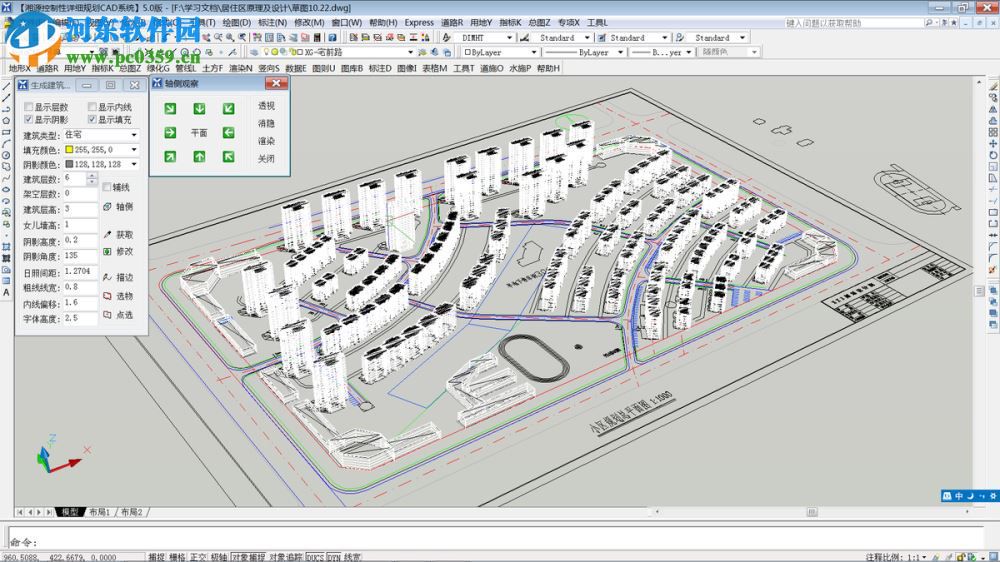Enable the 显示层数 checkbox

coord(29,107)
